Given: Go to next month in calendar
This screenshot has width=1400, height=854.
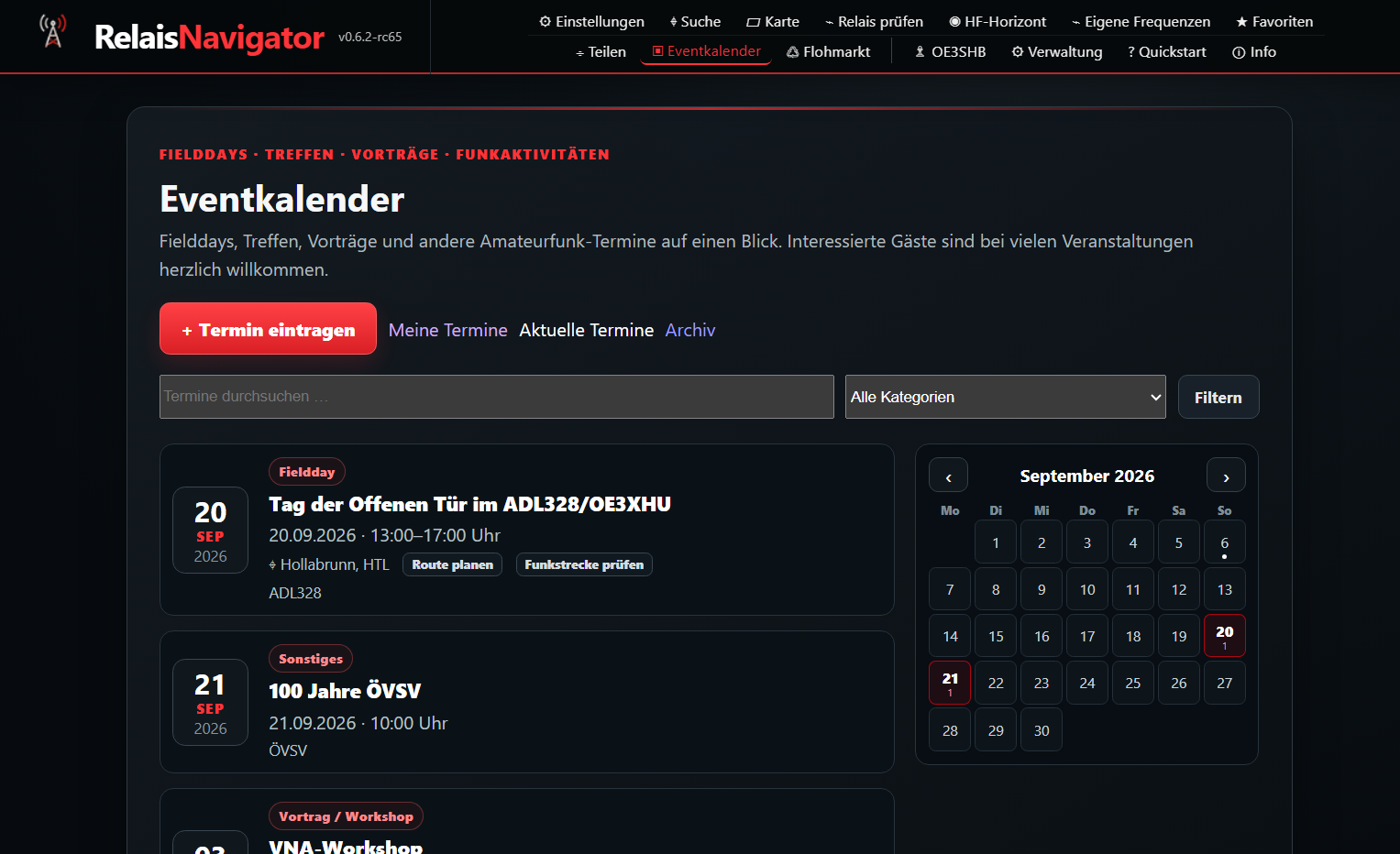Looking at the screenshot, I should (1226, 476).
